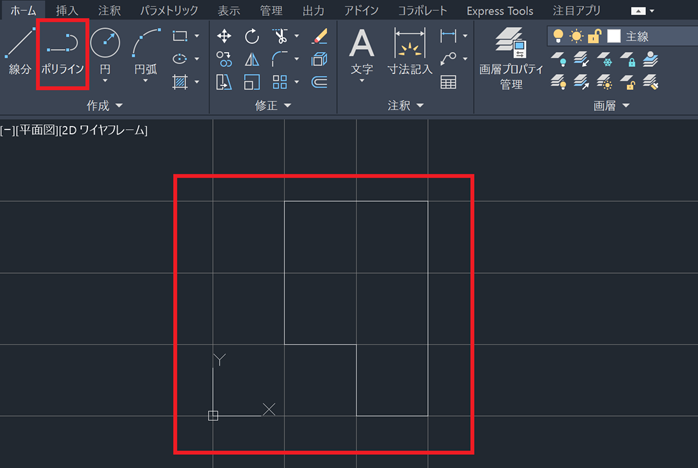This screenshot has height=468, width=698.
Task: Select the Rectangle draw tool
Action: [180, 36]
